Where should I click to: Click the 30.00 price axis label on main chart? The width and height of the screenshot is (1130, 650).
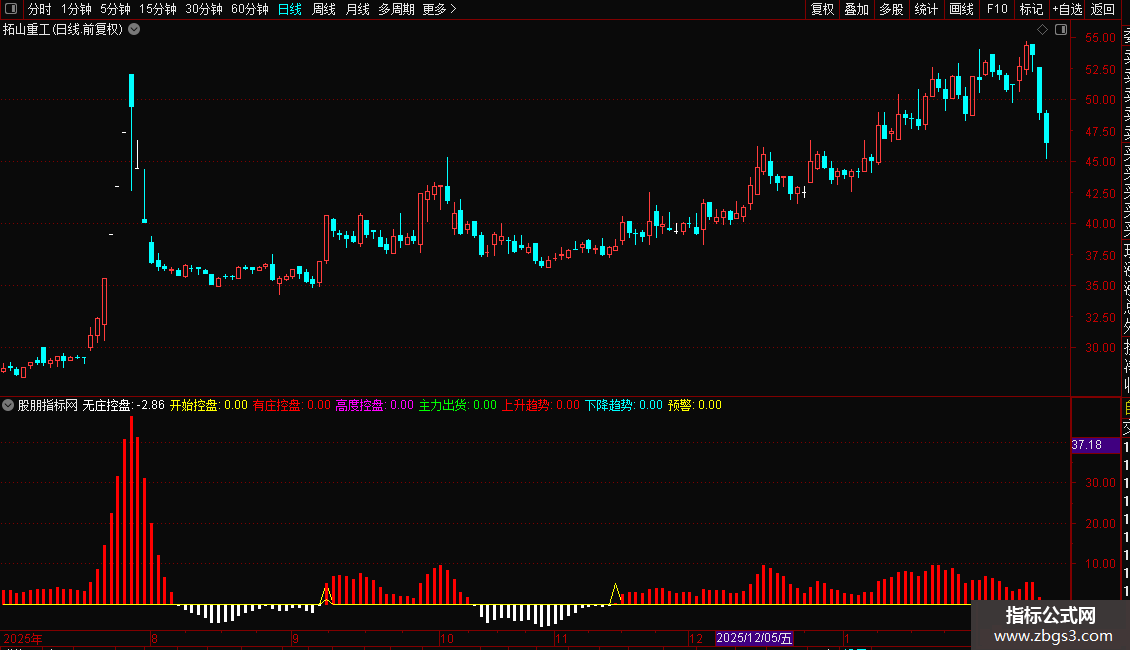[x=1100, y=347]
